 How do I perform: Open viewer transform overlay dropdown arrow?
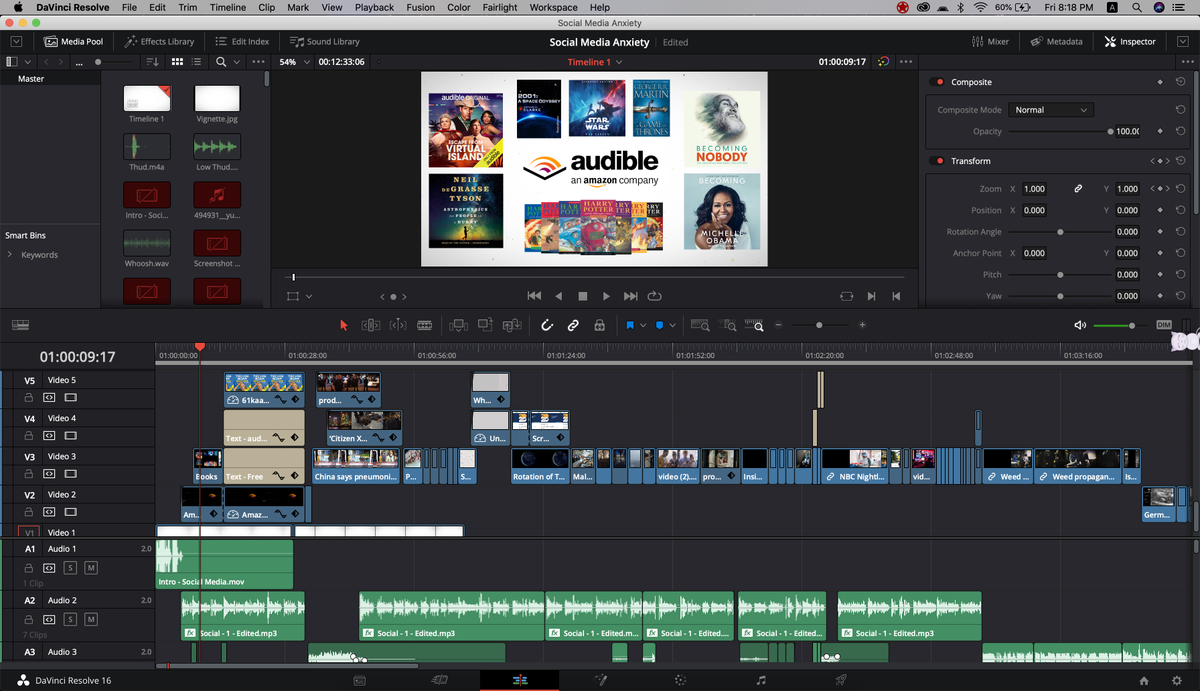pos(309,297)
